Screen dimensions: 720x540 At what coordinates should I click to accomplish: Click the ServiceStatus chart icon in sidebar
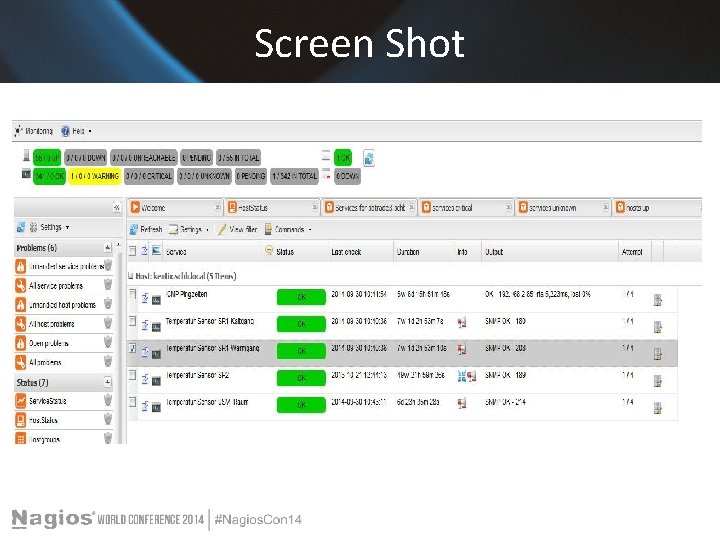click(20, 400)
